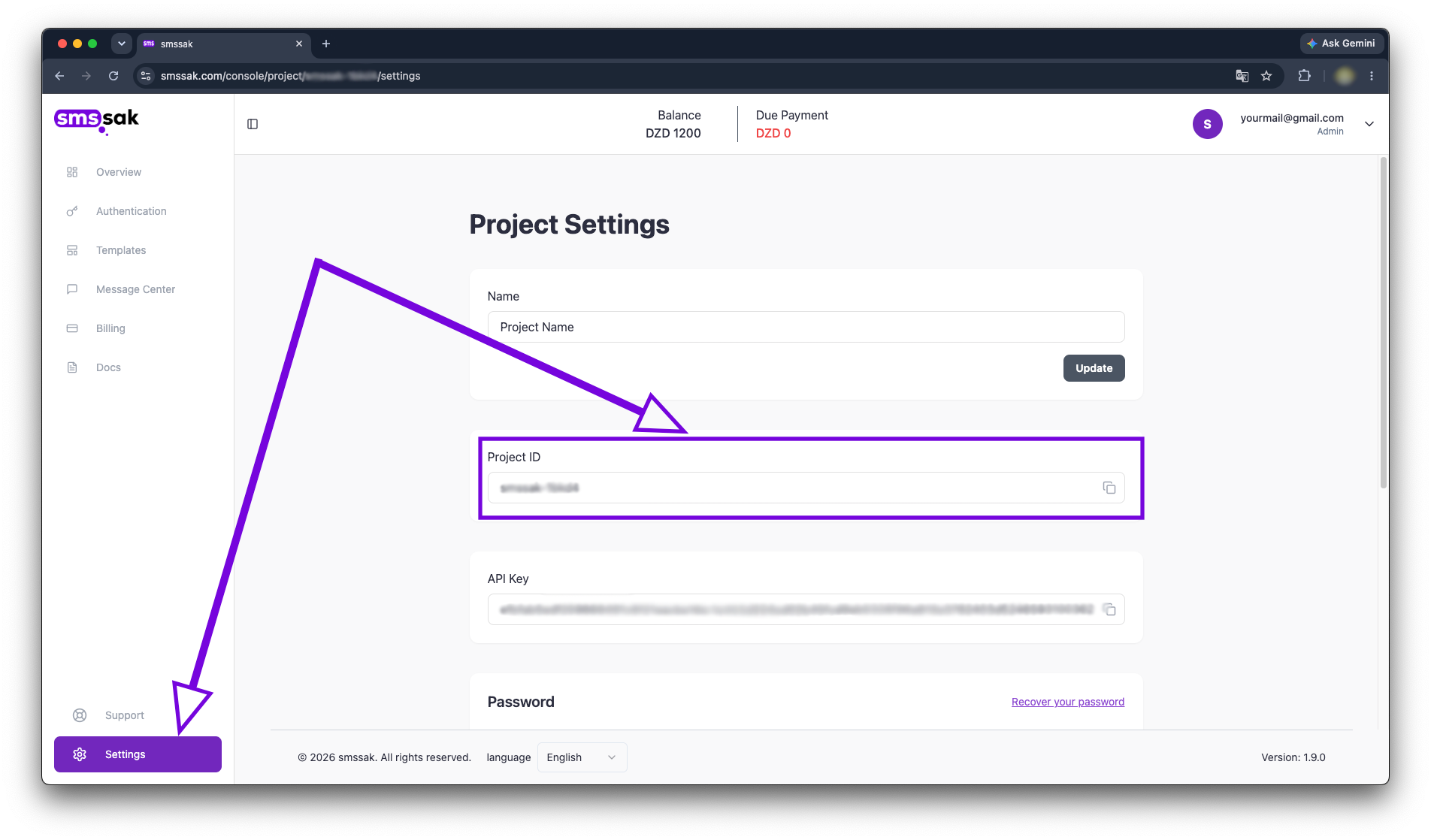This screenshot has width=1431, height=840.
Task: Click the API Key field
Action: point(806,609)
